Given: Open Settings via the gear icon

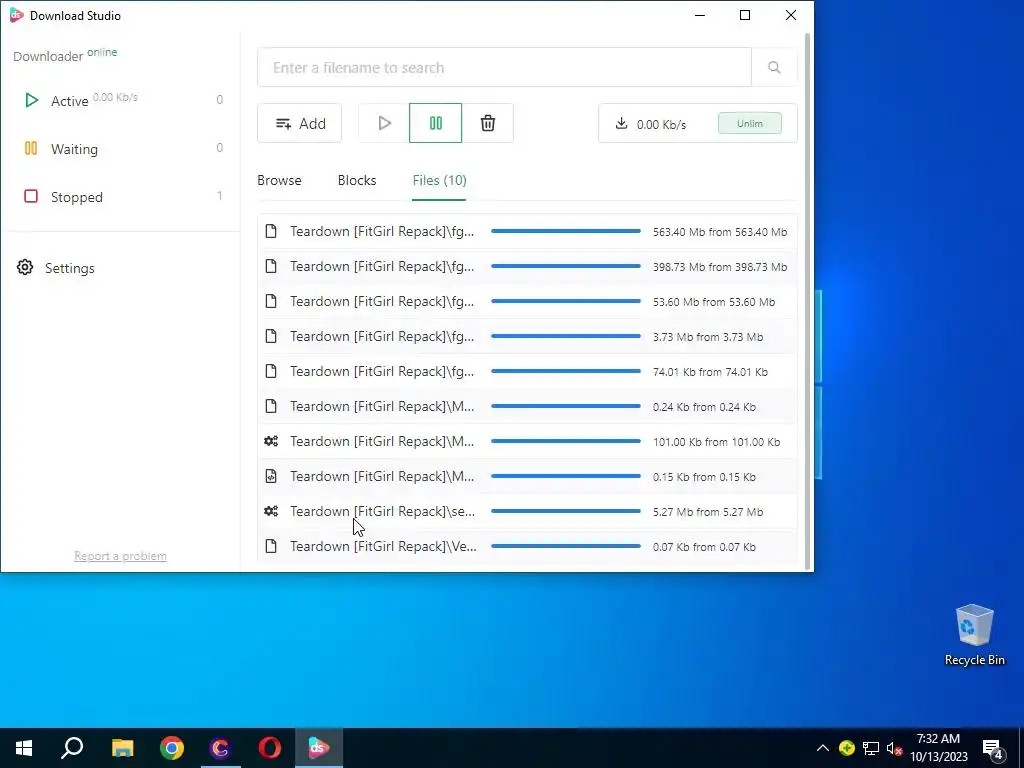Looking at the screenshot, I should pyautogui.click(x=25, y=267).
